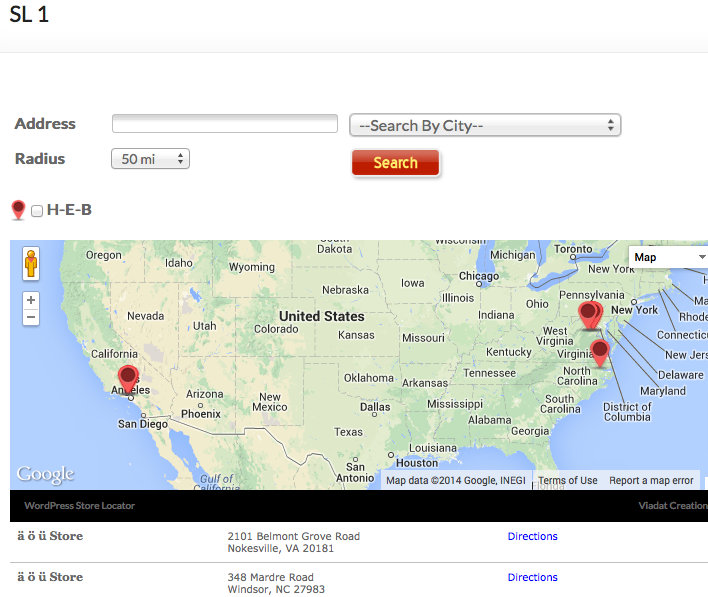Viewport: 708px width, 597px height.
Task: Click the WordPress Store Locator footer text
Action: click(x=79, y=506)
